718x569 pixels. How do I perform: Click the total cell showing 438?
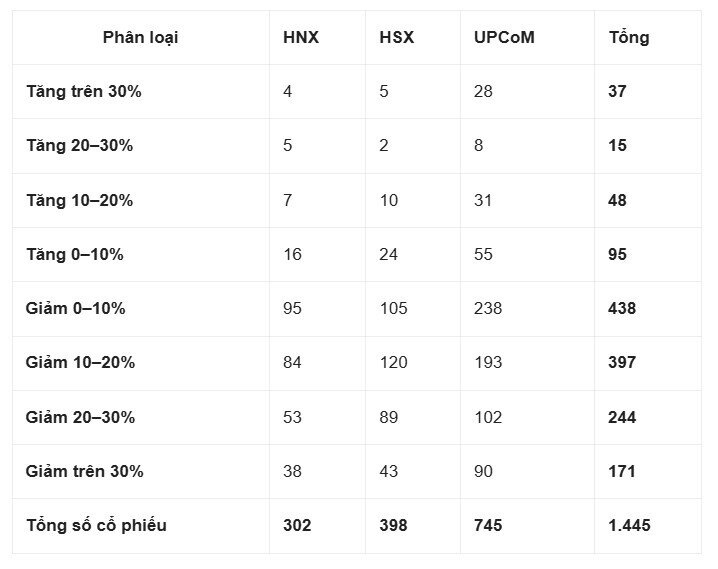tap(622, 308)
